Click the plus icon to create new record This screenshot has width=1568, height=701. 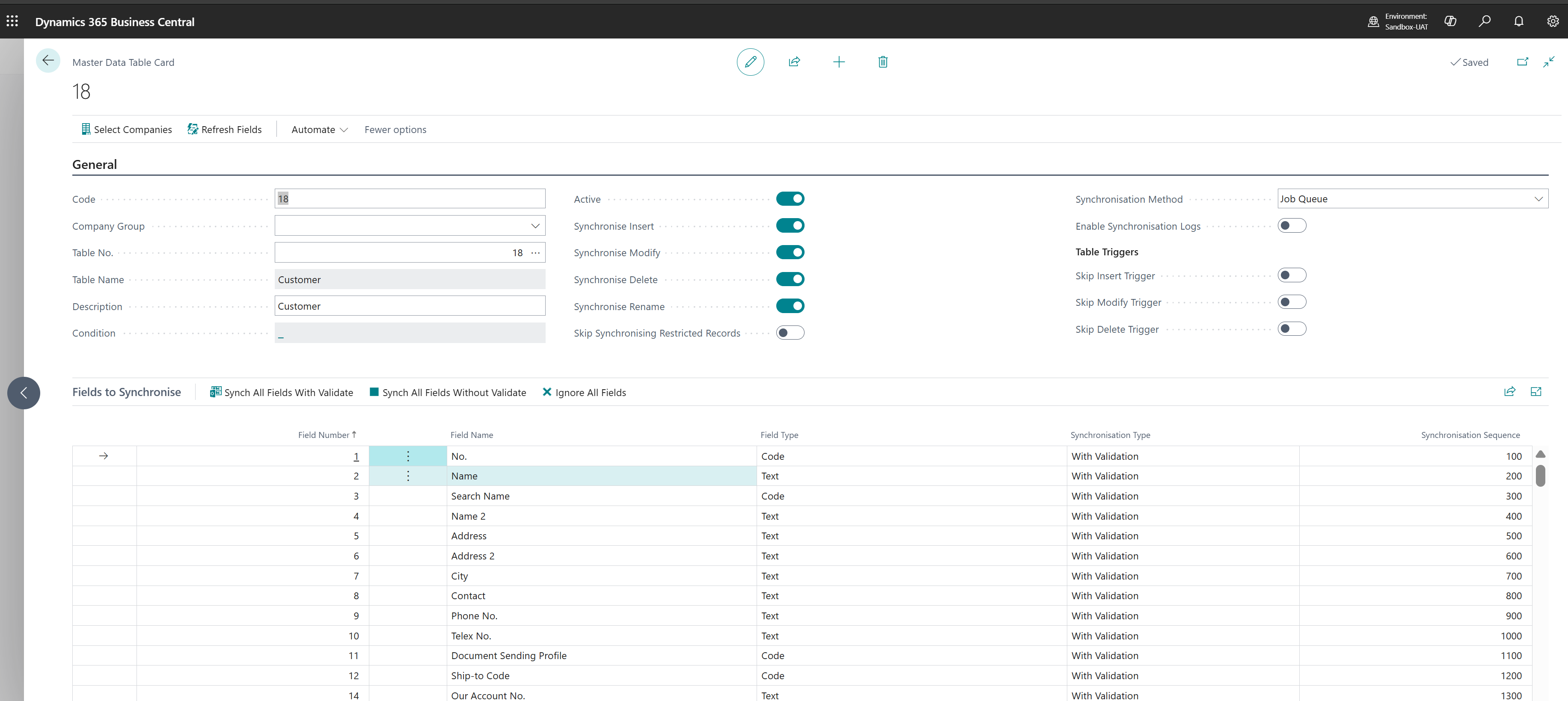(x=839, y=62)
